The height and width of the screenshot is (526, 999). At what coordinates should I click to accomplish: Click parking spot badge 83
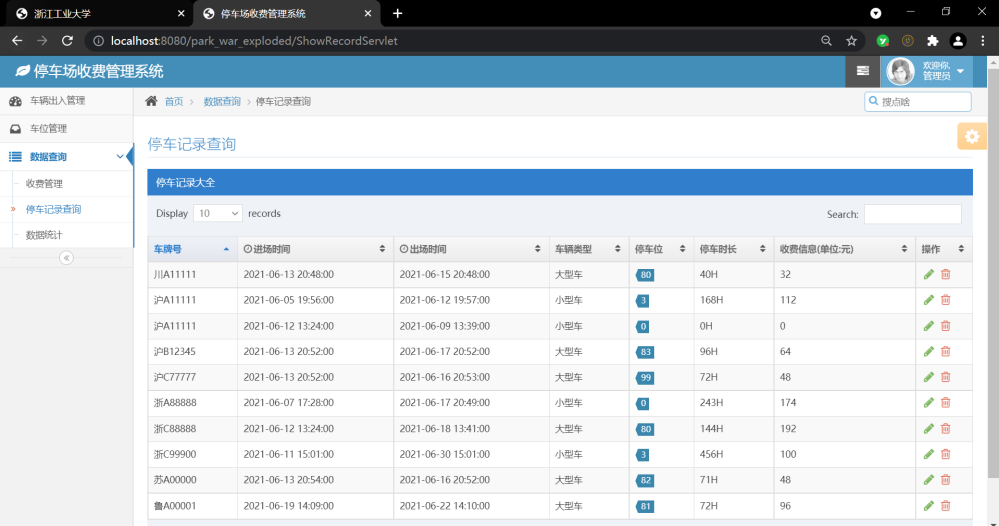(645, 352)
